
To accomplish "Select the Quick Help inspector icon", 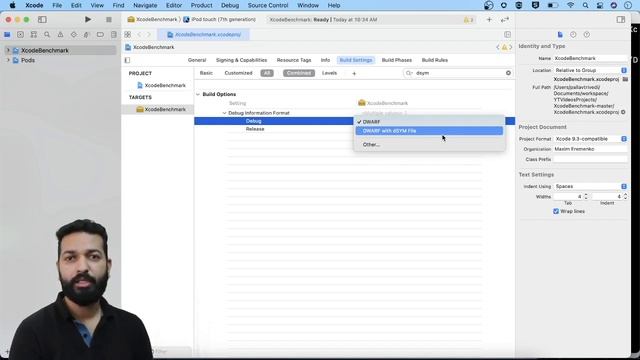I will pos(587,35).
